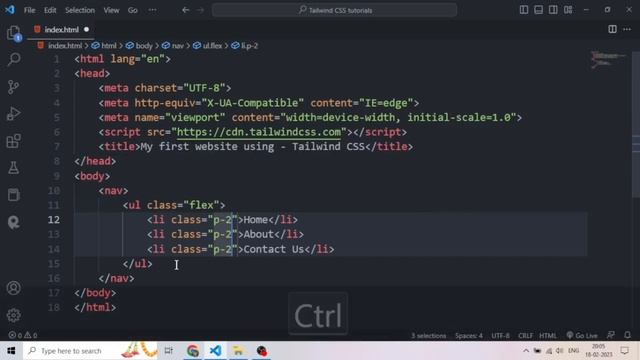This screenshot has height=360, width=640.
Task: Open the Search view in activity bar
Action: tap(13, 60)
